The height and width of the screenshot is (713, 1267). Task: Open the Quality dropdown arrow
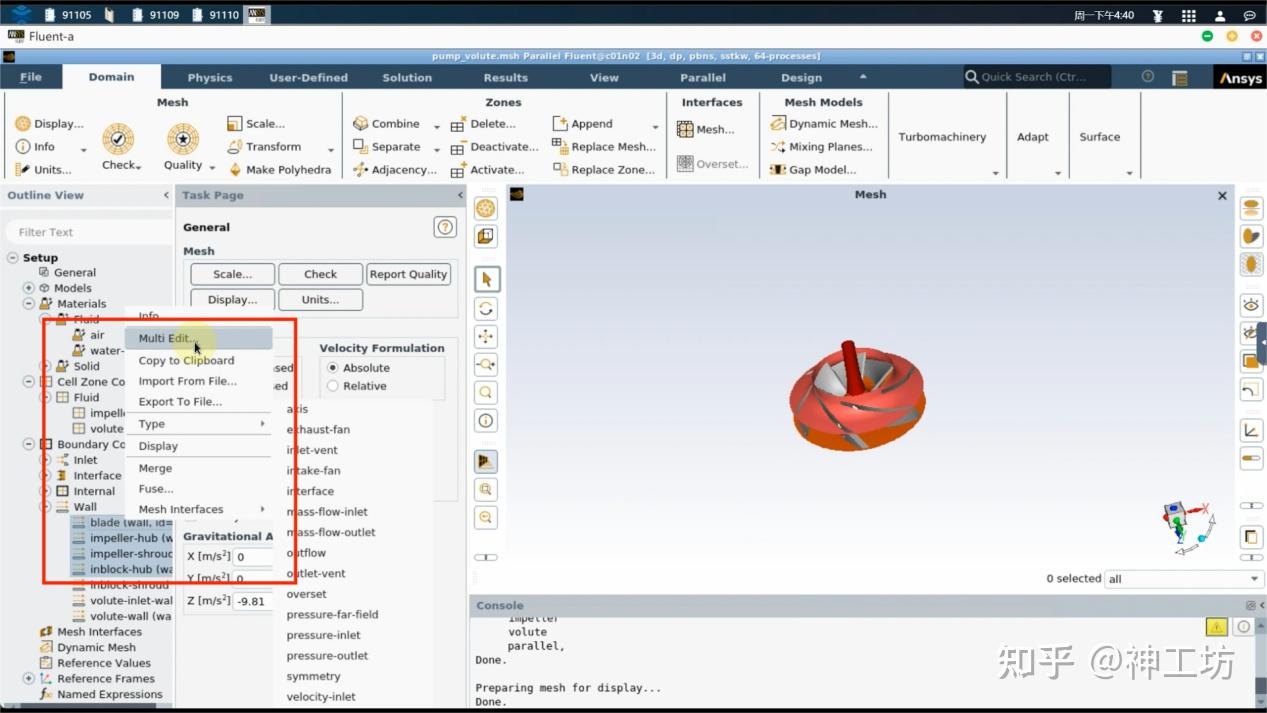(x=211, y=166)
